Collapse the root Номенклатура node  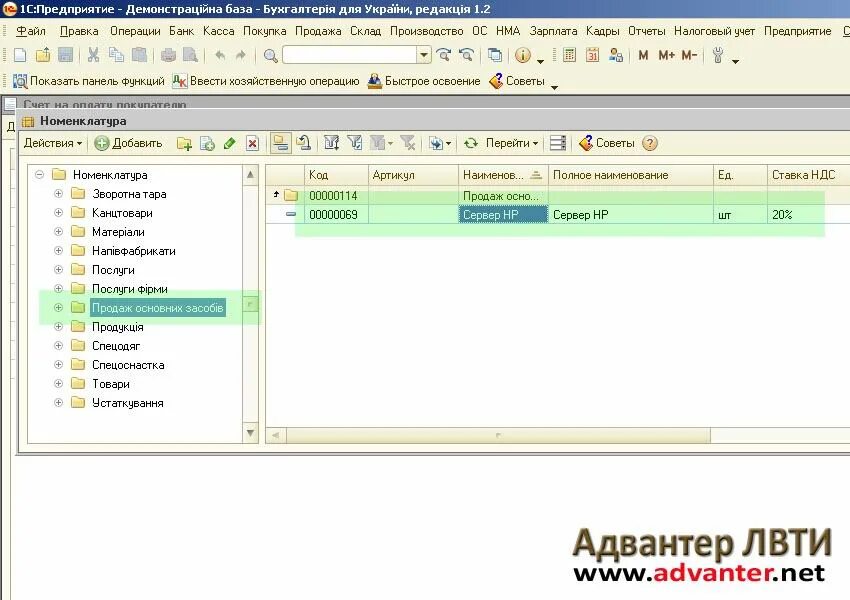click(x=39, y=175)
